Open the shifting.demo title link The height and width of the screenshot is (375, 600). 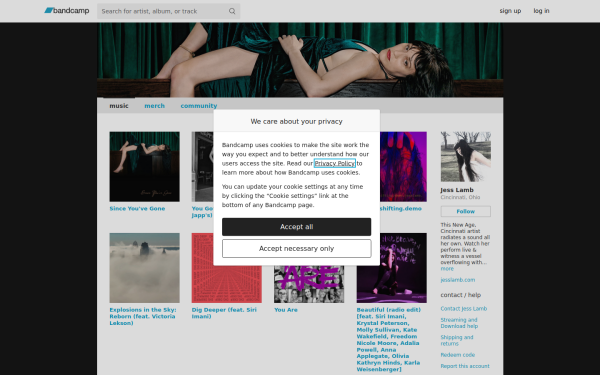coord(401,209)
